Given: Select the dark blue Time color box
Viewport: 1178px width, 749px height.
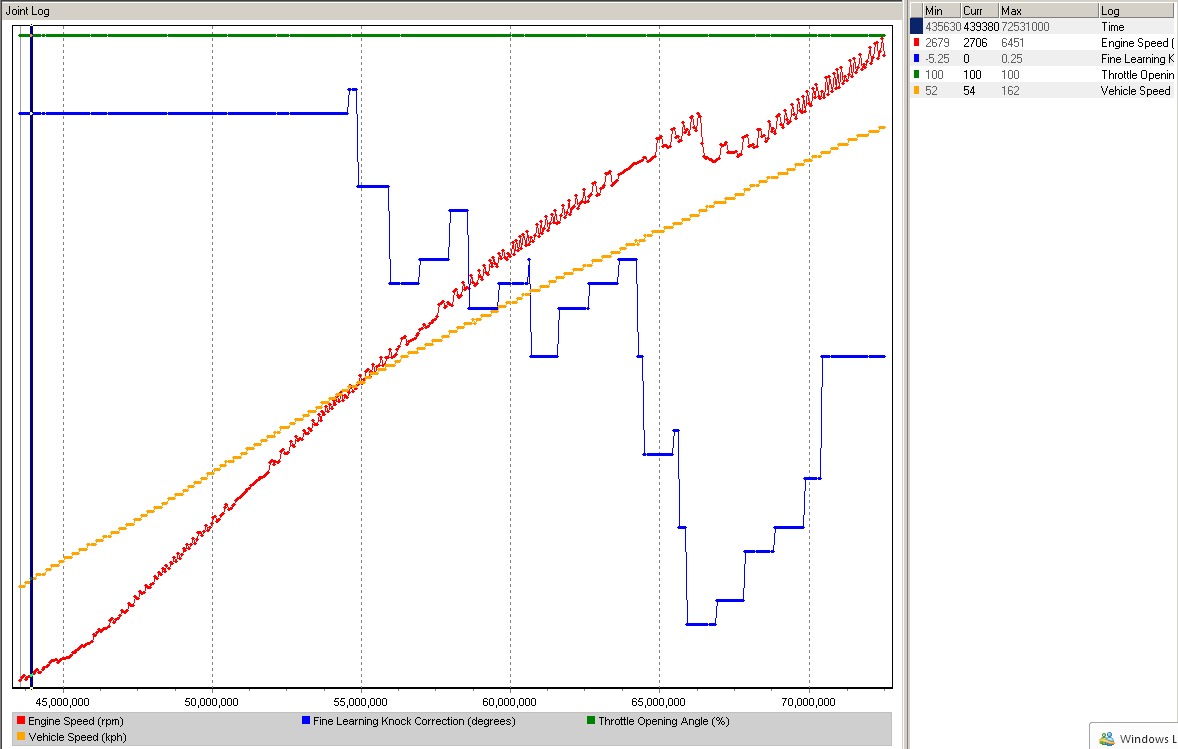Looking at the screenshot, I should pyautogui.click(x=916, y=27).
